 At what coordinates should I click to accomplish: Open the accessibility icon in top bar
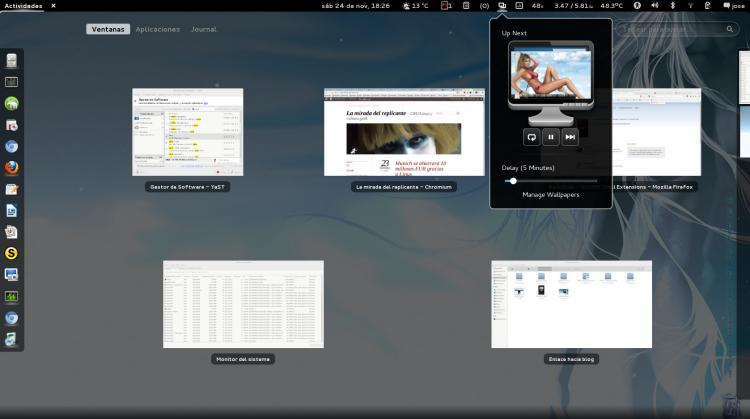[636, 6]
